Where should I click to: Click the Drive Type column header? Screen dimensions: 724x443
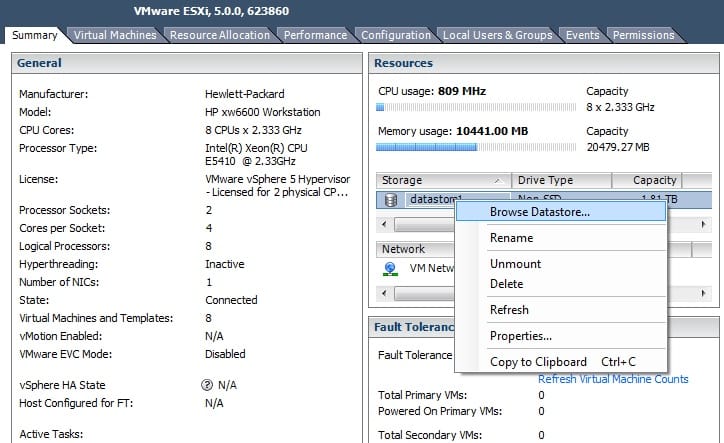pyautogui.click(x=561, y=180)
